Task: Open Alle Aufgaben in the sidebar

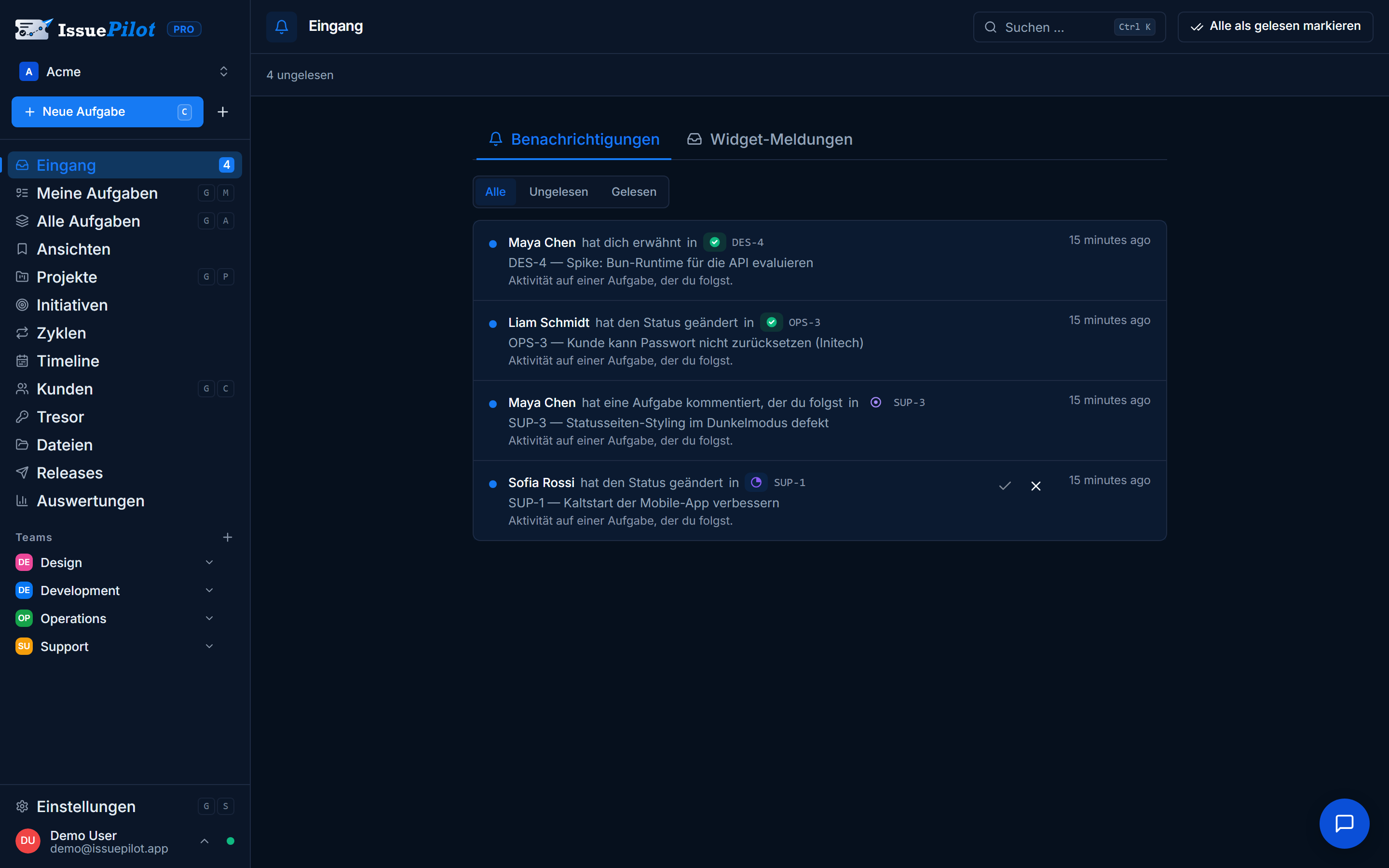Action: tap(124, 221)
